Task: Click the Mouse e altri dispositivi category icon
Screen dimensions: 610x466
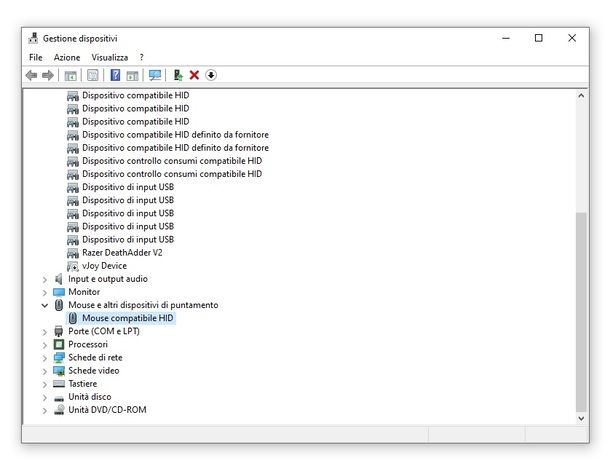Action: coord(59,305)
